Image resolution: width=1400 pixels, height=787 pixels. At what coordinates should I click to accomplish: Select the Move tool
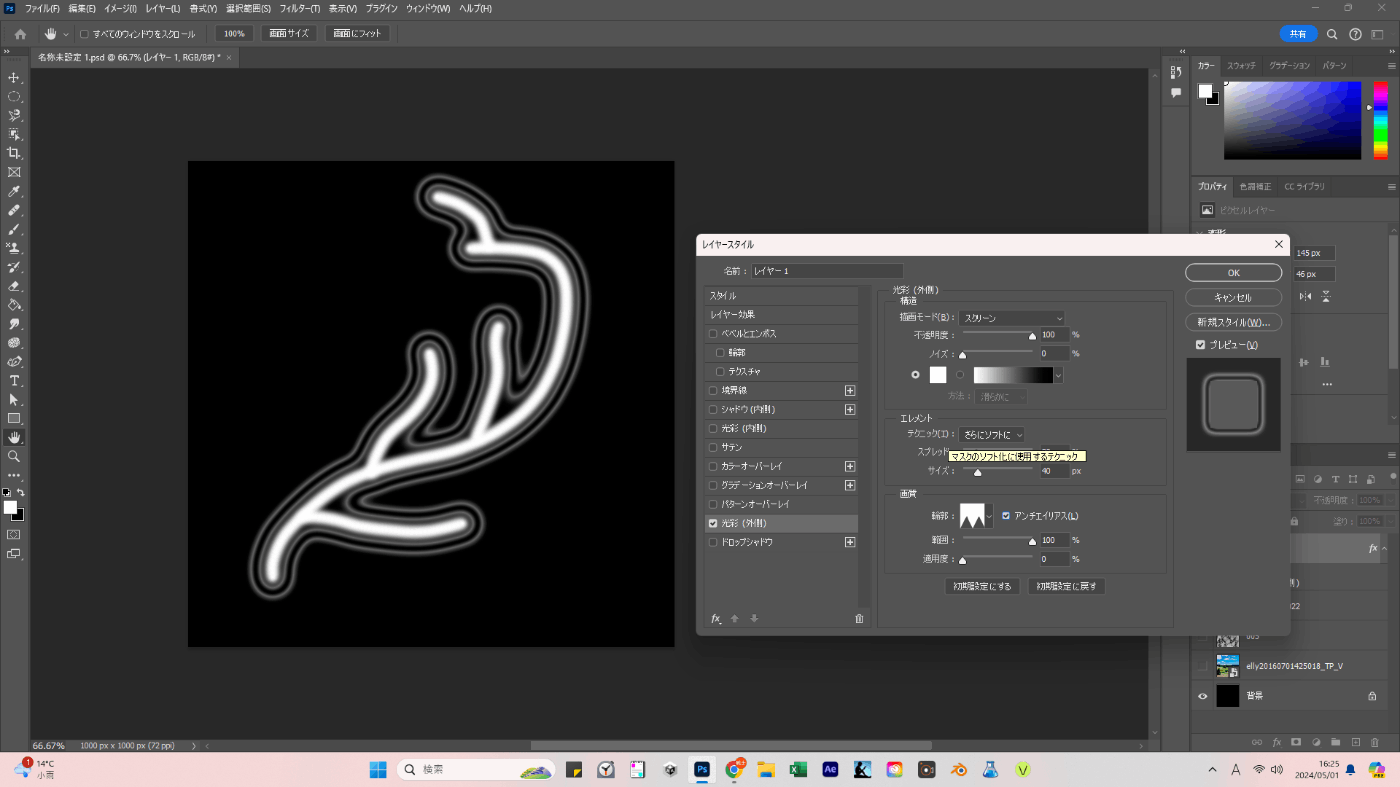[x=14, y=77]
